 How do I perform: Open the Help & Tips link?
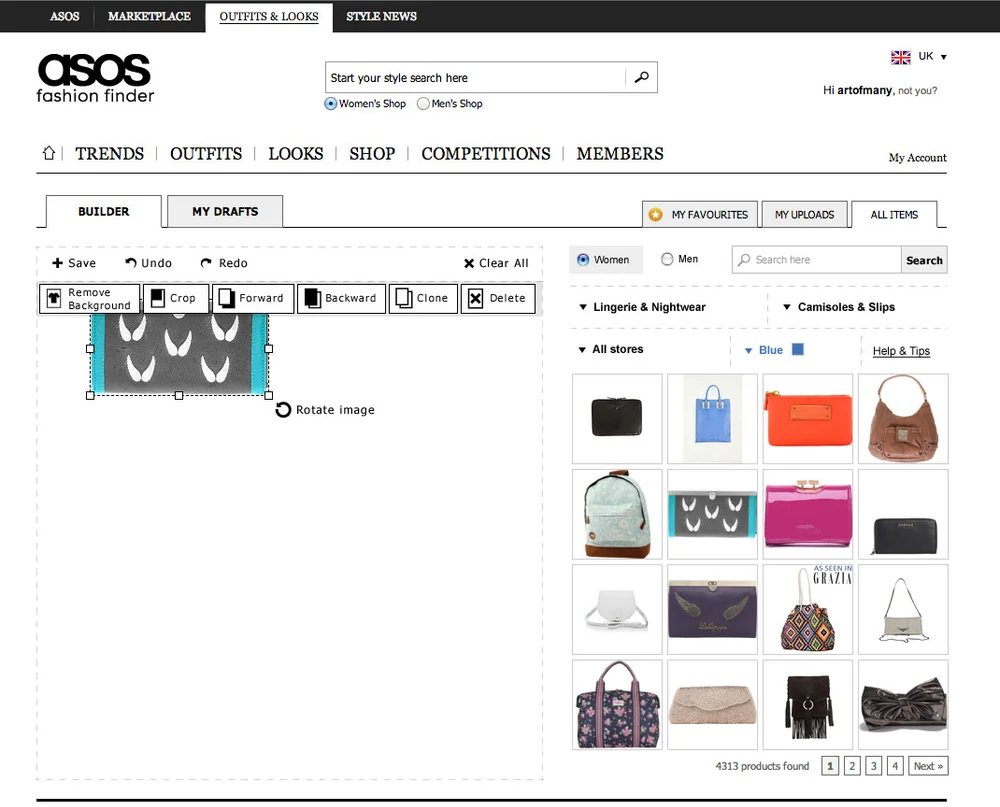coord(901,350)
